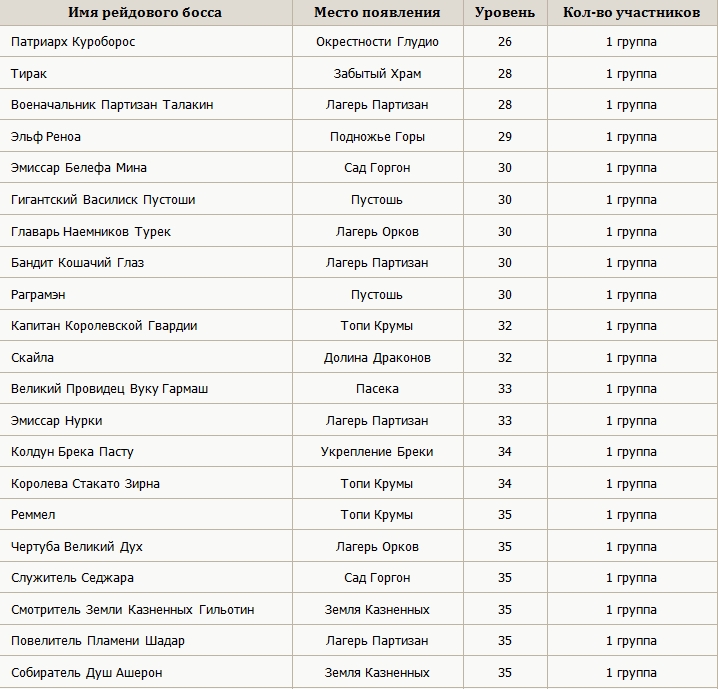Click the "Тирак" boss entry

29,74
